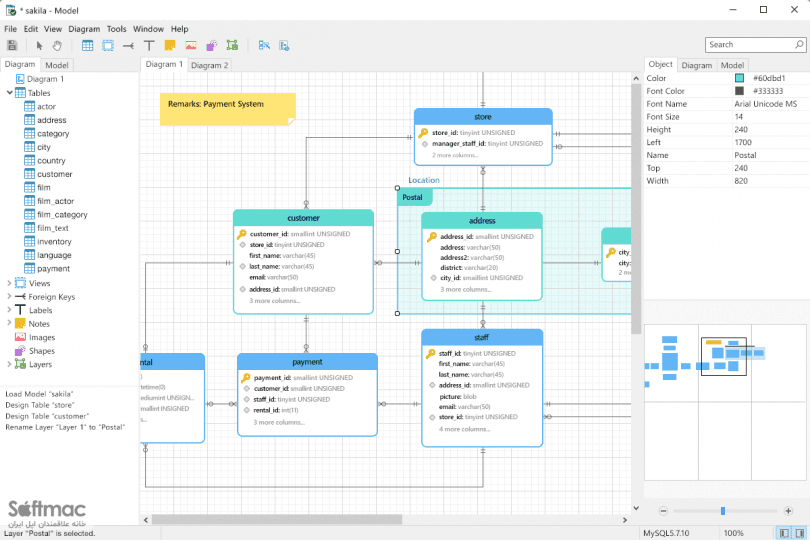Open the Diagram menu
The height and width of the screenshot is (540, 810).
(84, 29)
